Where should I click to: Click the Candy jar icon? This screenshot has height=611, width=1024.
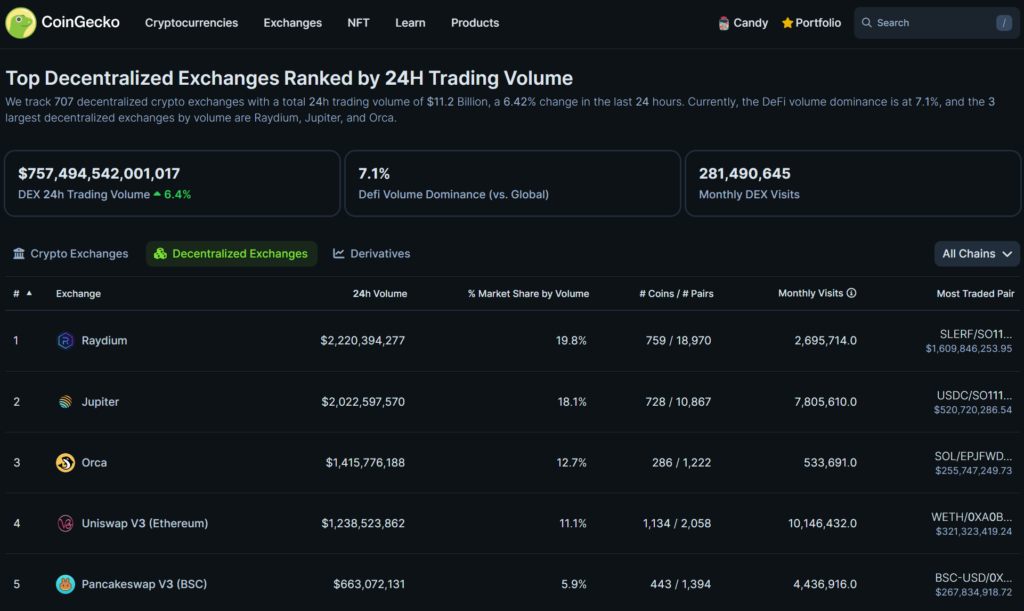[724, 23]
